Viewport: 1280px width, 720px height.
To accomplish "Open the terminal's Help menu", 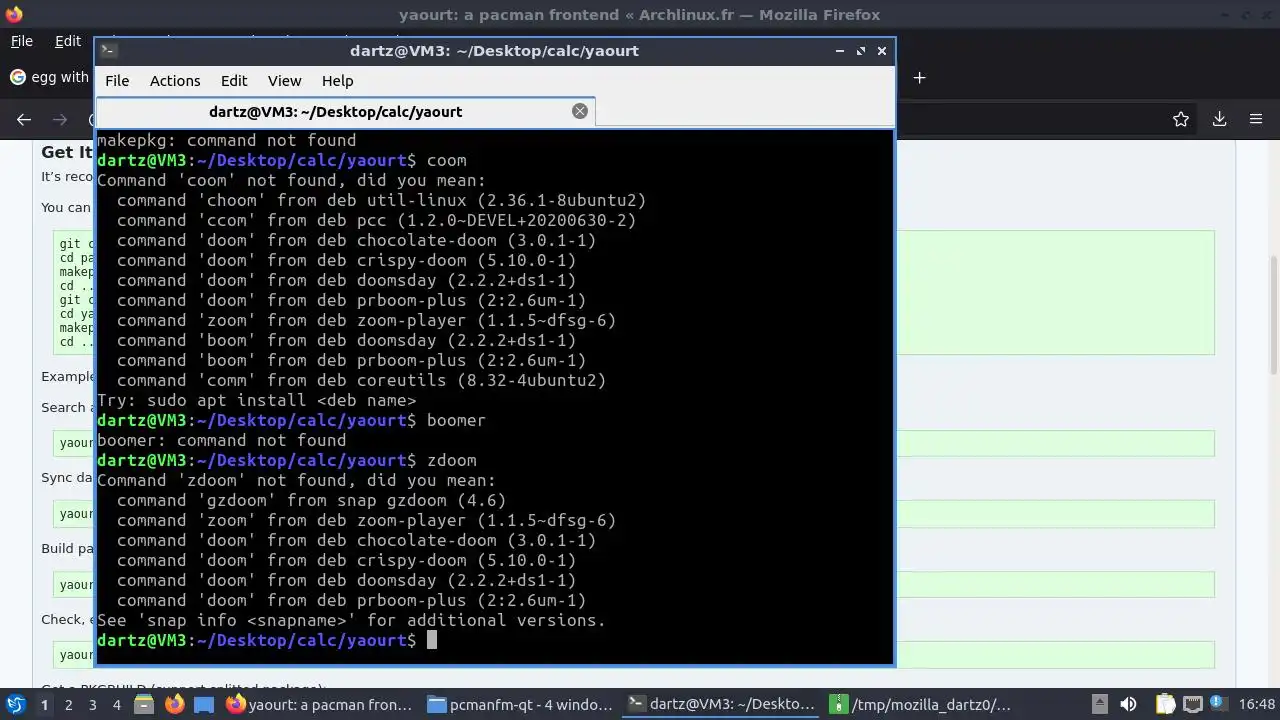I will 337,81.
